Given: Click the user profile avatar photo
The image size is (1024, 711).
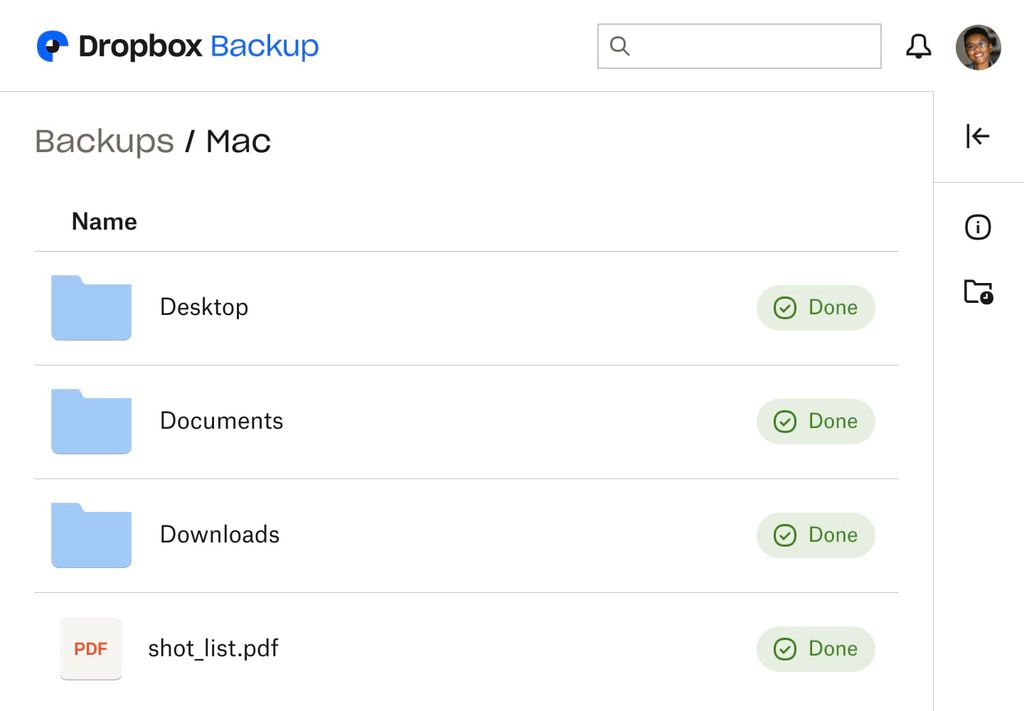Looking at the screenshot, I should [x=977, y=46].
